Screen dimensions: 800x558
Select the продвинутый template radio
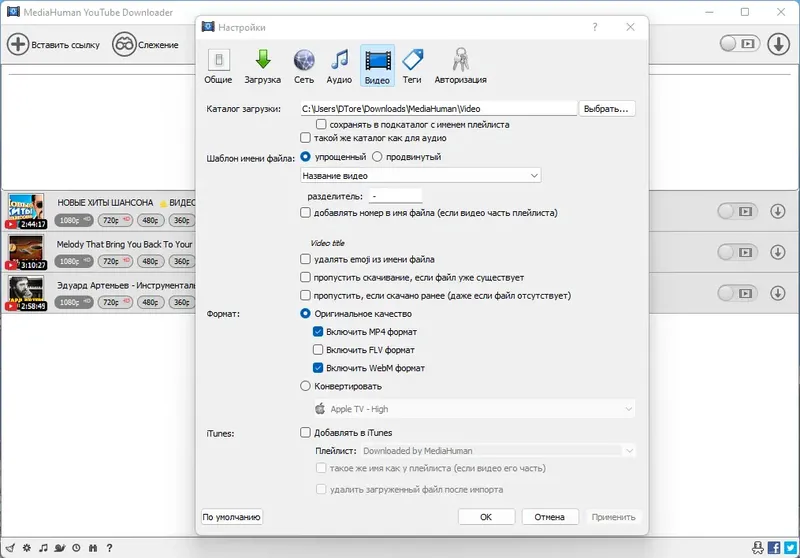(x=377, y=157)
